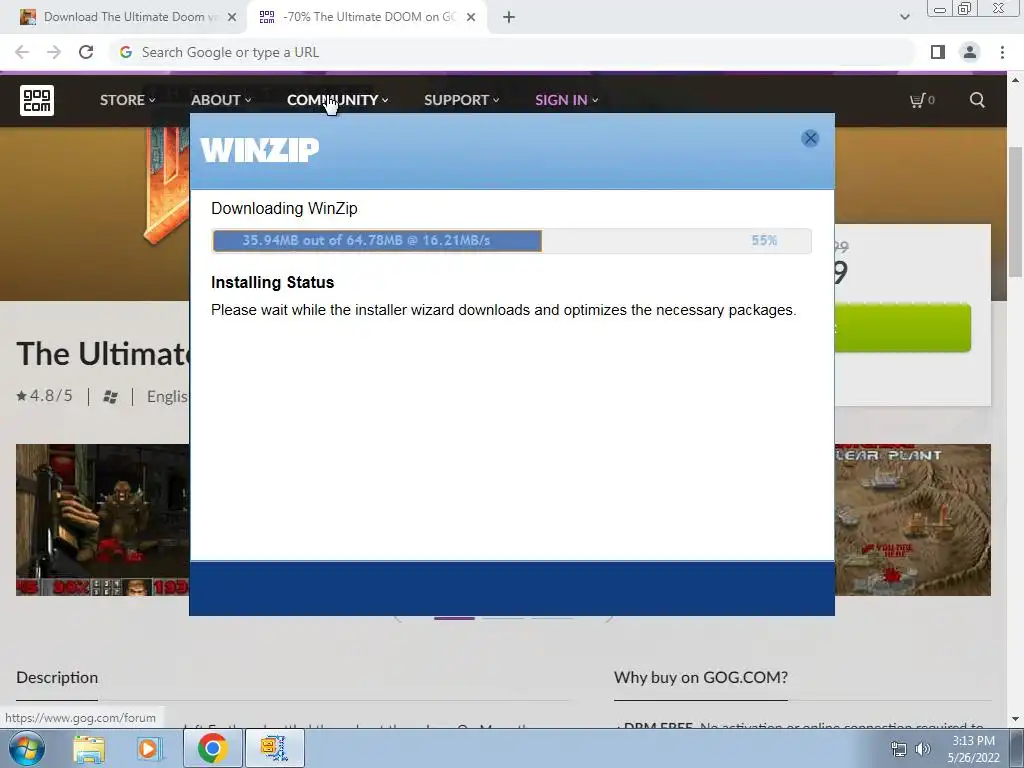Click the Installing Status heading
1024x768 pixels.
[x=272, y=282]
